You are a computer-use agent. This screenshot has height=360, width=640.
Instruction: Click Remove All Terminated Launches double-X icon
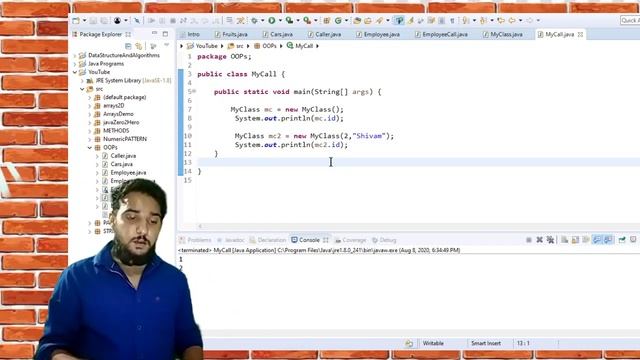tap(550, 240)
